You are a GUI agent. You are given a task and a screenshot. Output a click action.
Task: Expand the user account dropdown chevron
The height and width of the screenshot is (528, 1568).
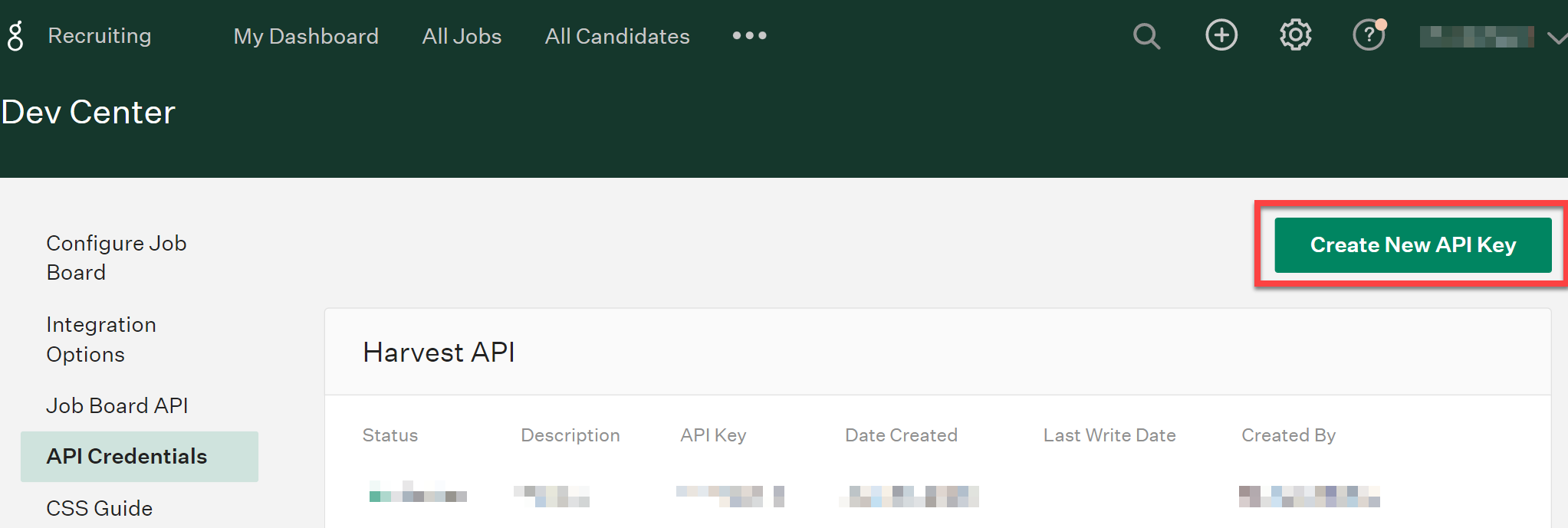1556,38
